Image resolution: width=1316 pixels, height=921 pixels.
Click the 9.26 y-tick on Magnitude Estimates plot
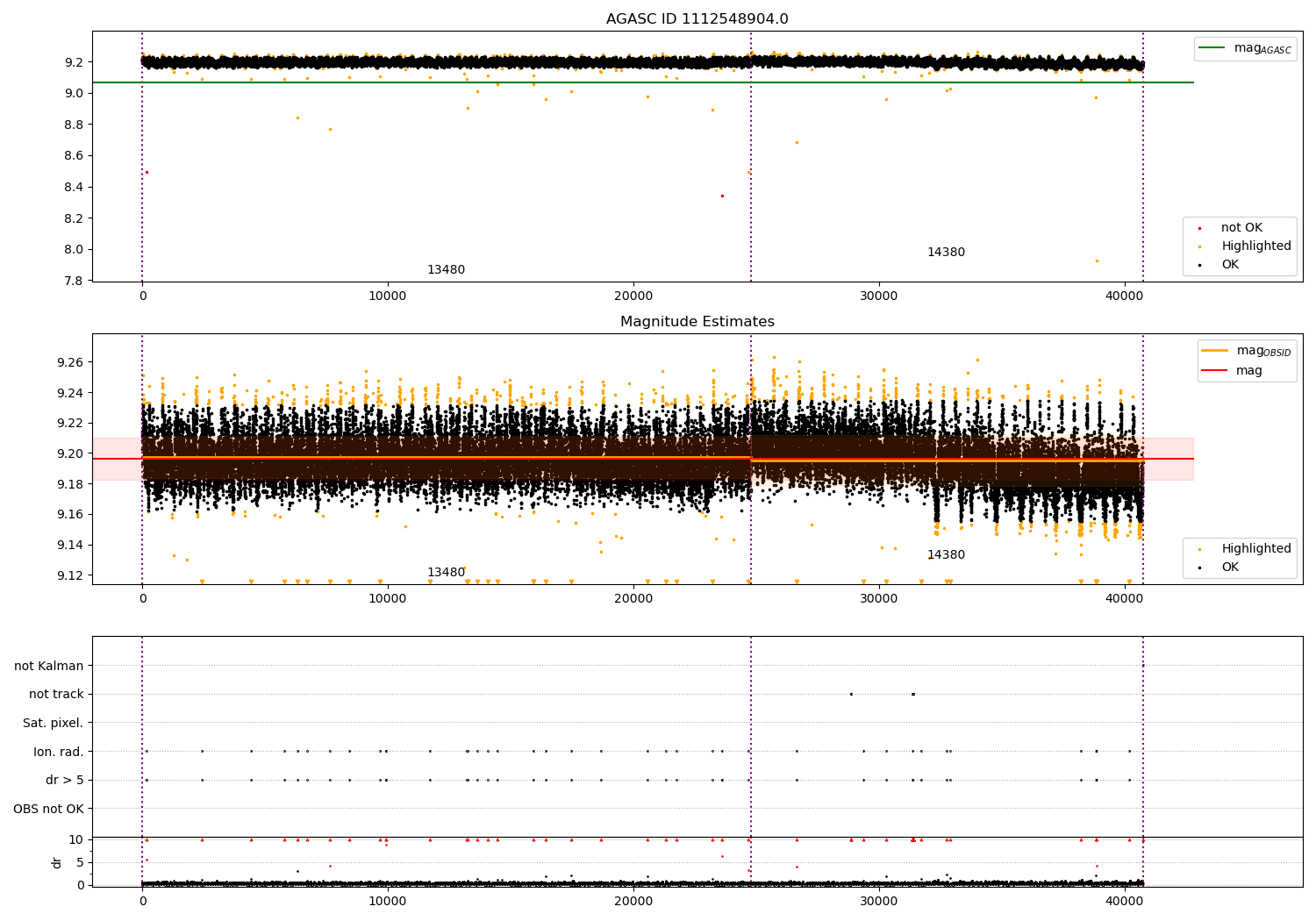click(x=70, y=362)
